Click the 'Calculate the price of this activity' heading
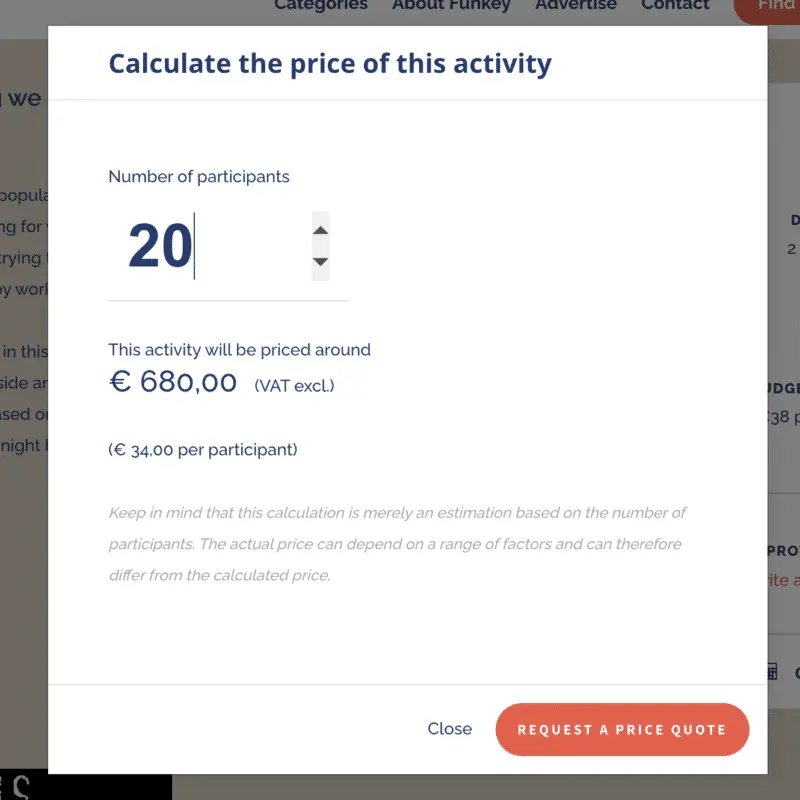 (x=329, y=64)
